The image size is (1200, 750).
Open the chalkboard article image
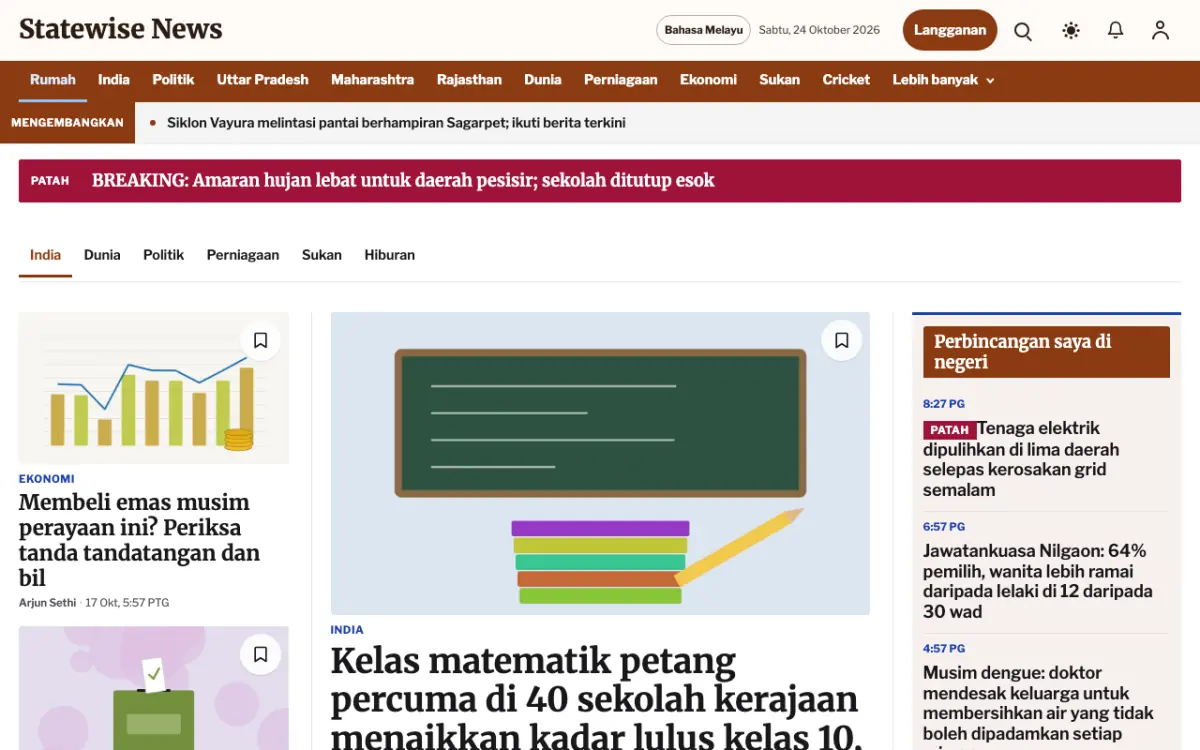(x=600, y=464)
